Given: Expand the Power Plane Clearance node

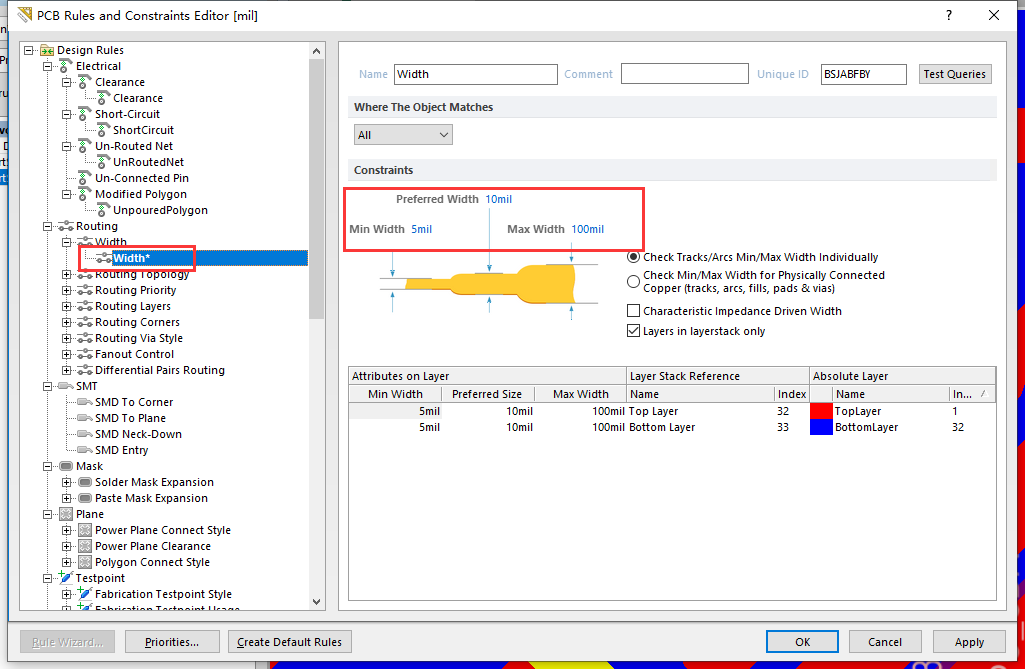Looking at the screenshot, I should click(67, 546).
